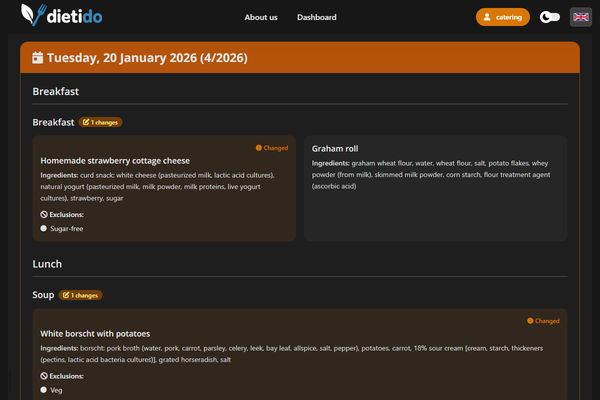
Task: Go to the Dashboard
Action: (x=316, y=17)
